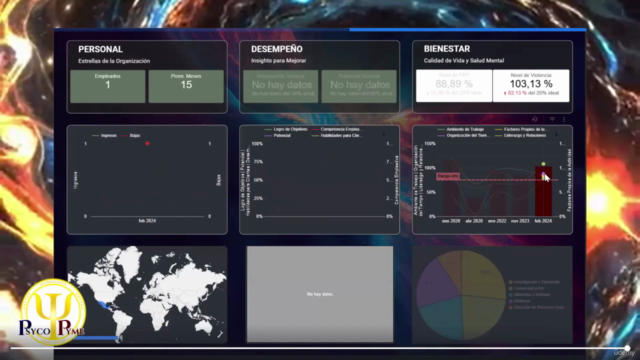Click the abr 2020 bar in Bienestar chart
The height and width of the screenshot is (360, 640).
474,207
